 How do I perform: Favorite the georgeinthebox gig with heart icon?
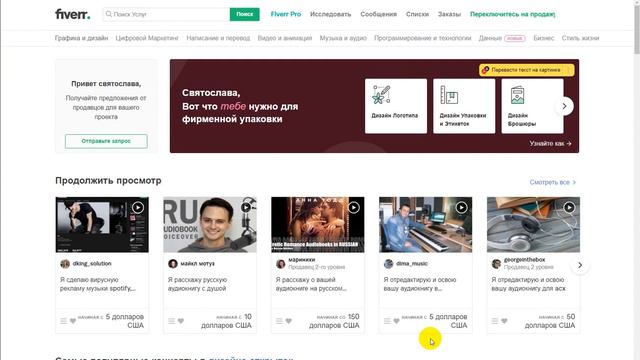pos(504,321)
